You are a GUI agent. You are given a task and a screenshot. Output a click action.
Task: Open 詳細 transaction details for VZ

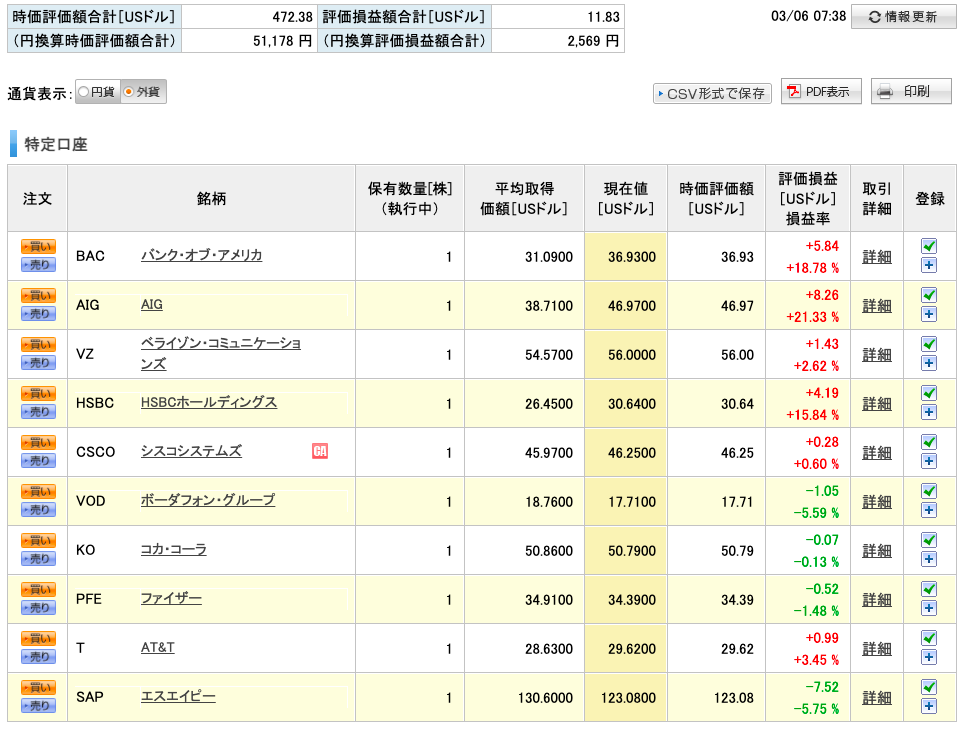(877, 355)
